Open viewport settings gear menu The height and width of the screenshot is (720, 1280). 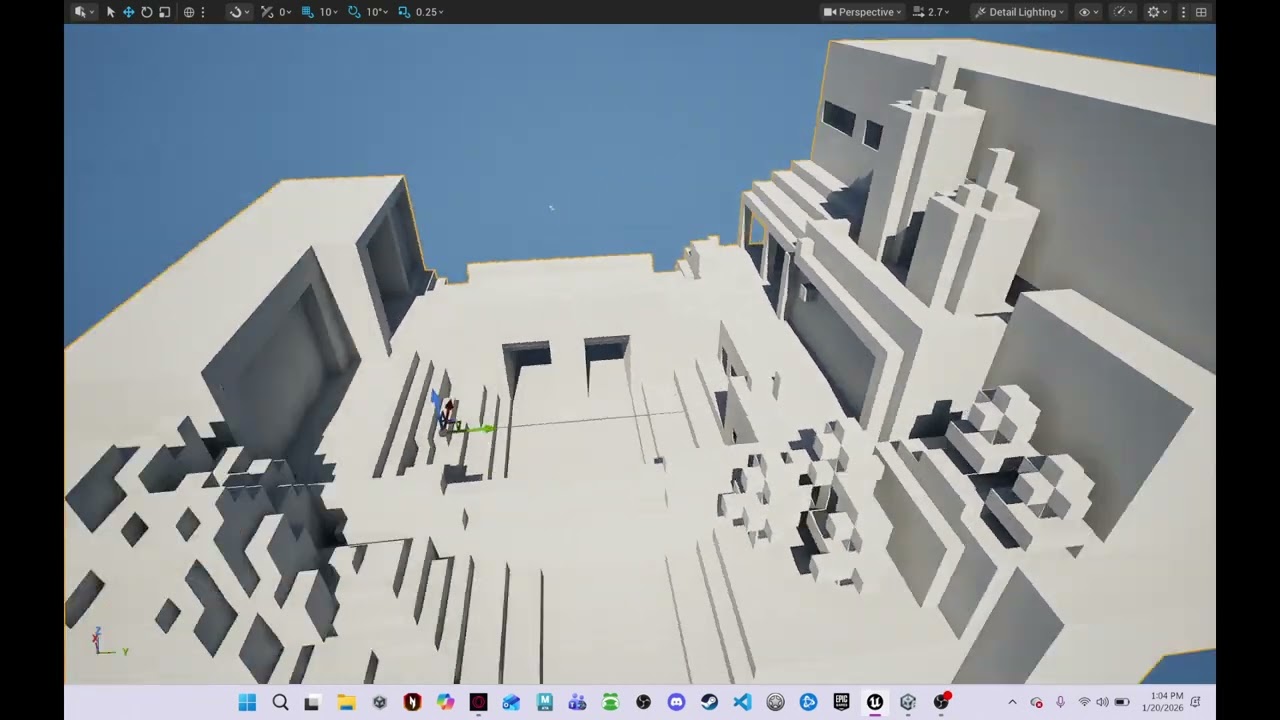tap(1157, 12)
